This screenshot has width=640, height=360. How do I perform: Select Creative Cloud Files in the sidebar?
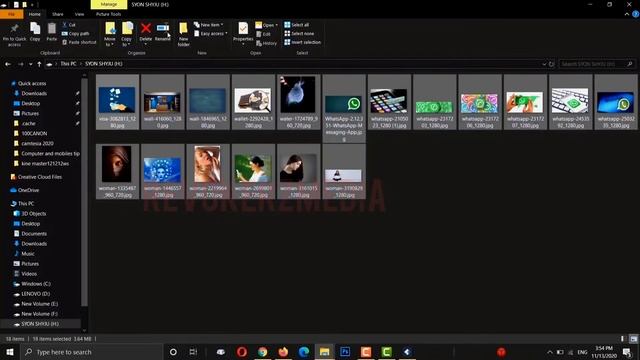40,177
